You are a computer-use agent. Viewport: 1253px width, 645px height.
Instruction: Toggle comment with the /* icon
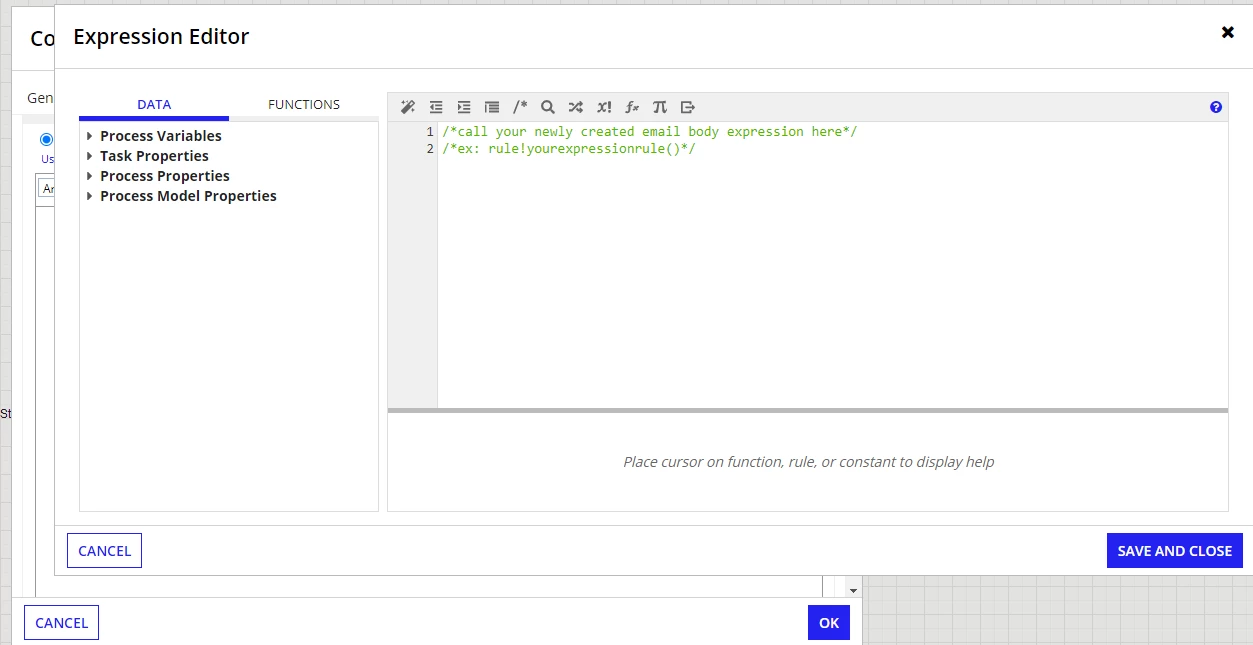(x=520, y=107)
